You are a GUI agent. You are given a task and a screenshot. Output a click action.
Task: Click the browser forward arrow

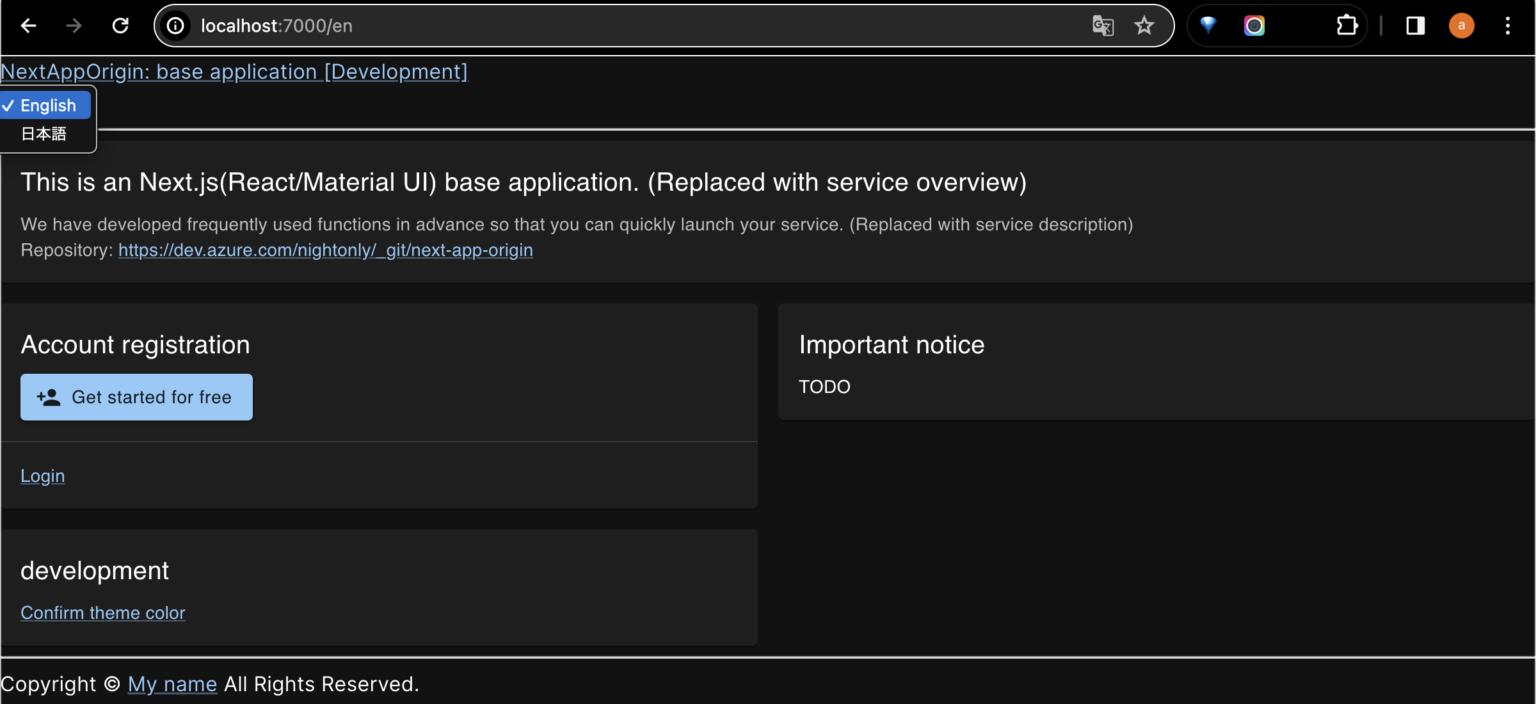coord(74,26)
